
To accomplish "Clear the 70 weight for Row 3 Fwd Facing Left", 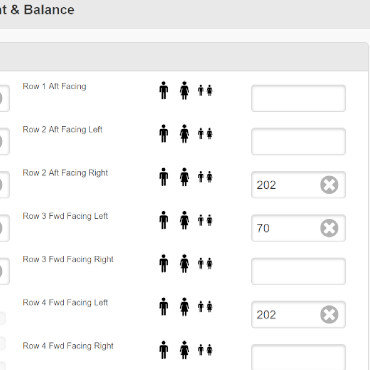I will coord(329,228).
